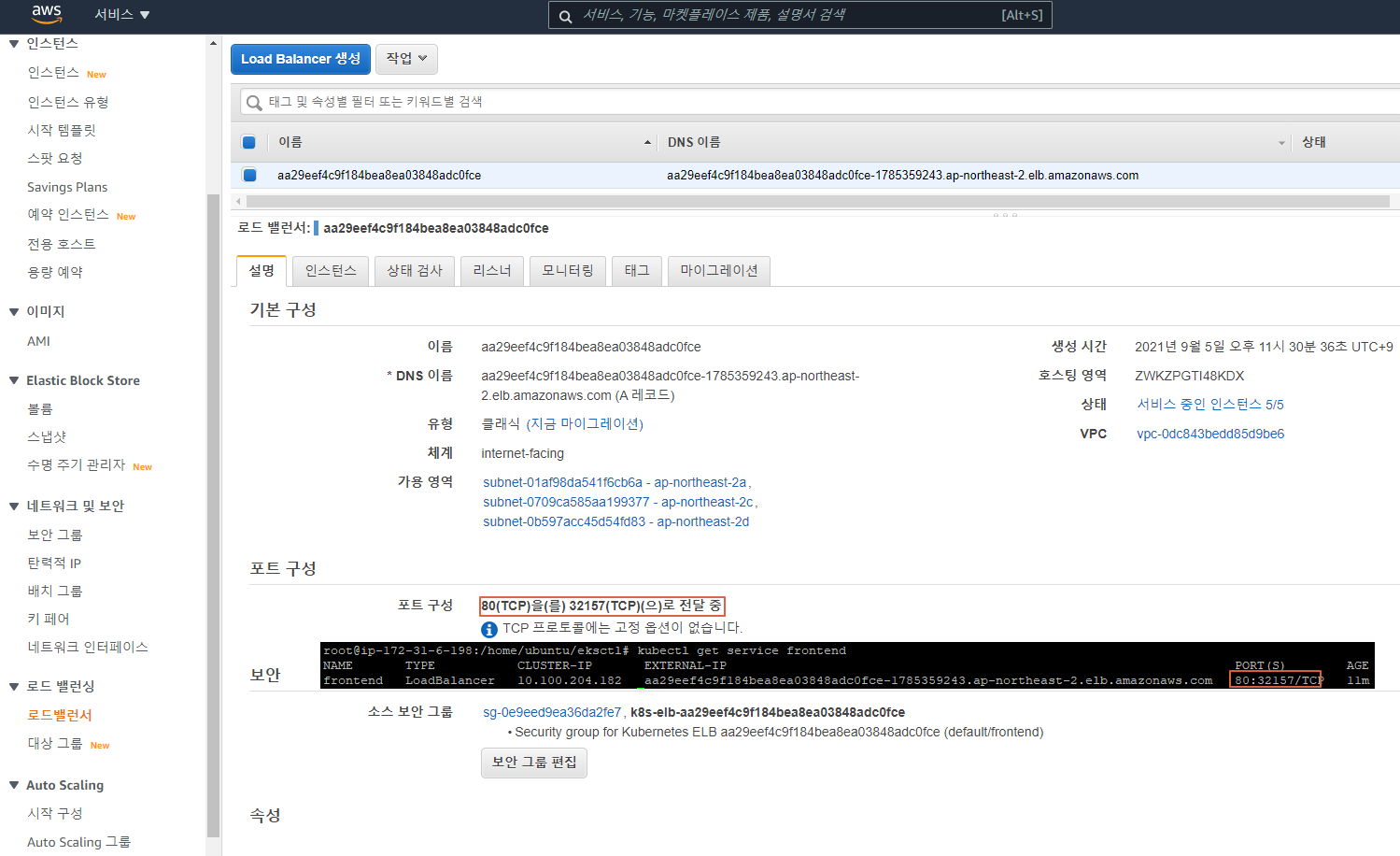Click the 지금 마이그레이션 link
The width and height of the screenshot is (1400, 856).
585,424
